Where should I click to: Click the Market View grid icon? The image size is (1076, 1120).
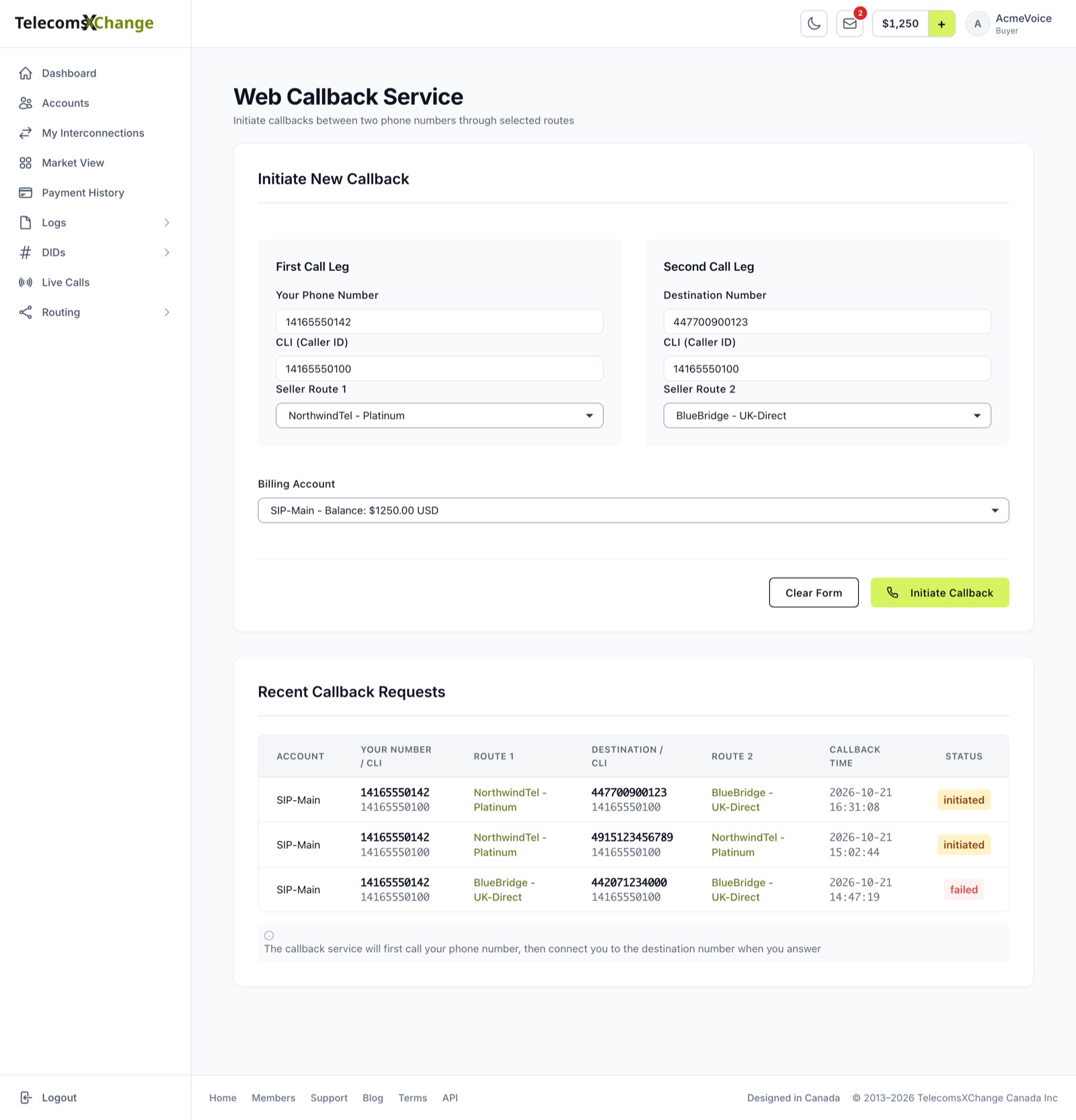tap(26, 163)
